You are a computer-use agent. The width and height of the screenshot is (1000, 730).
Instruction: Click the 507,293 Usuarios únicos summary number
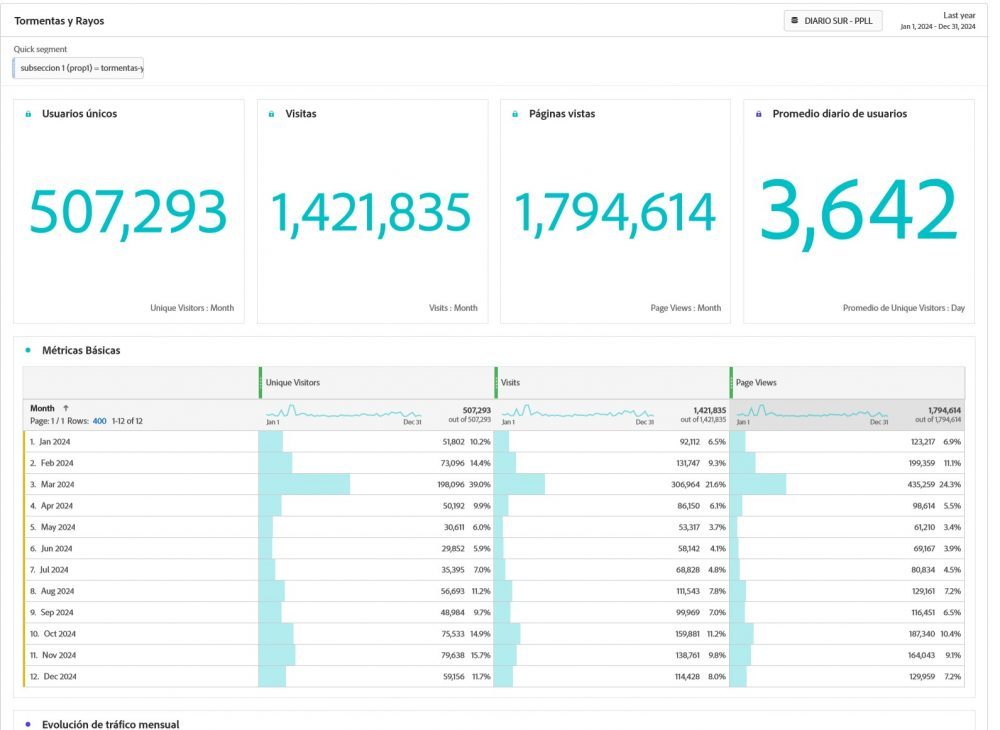128,213
